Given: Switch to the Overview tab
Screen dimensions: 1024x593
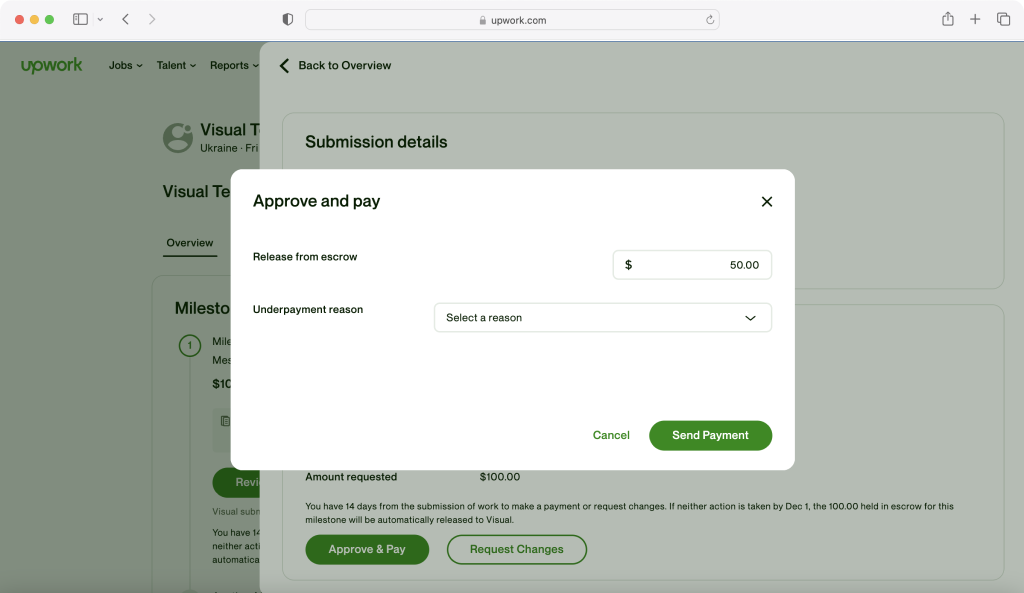Looking at the screenshot, I should (190, 243).
